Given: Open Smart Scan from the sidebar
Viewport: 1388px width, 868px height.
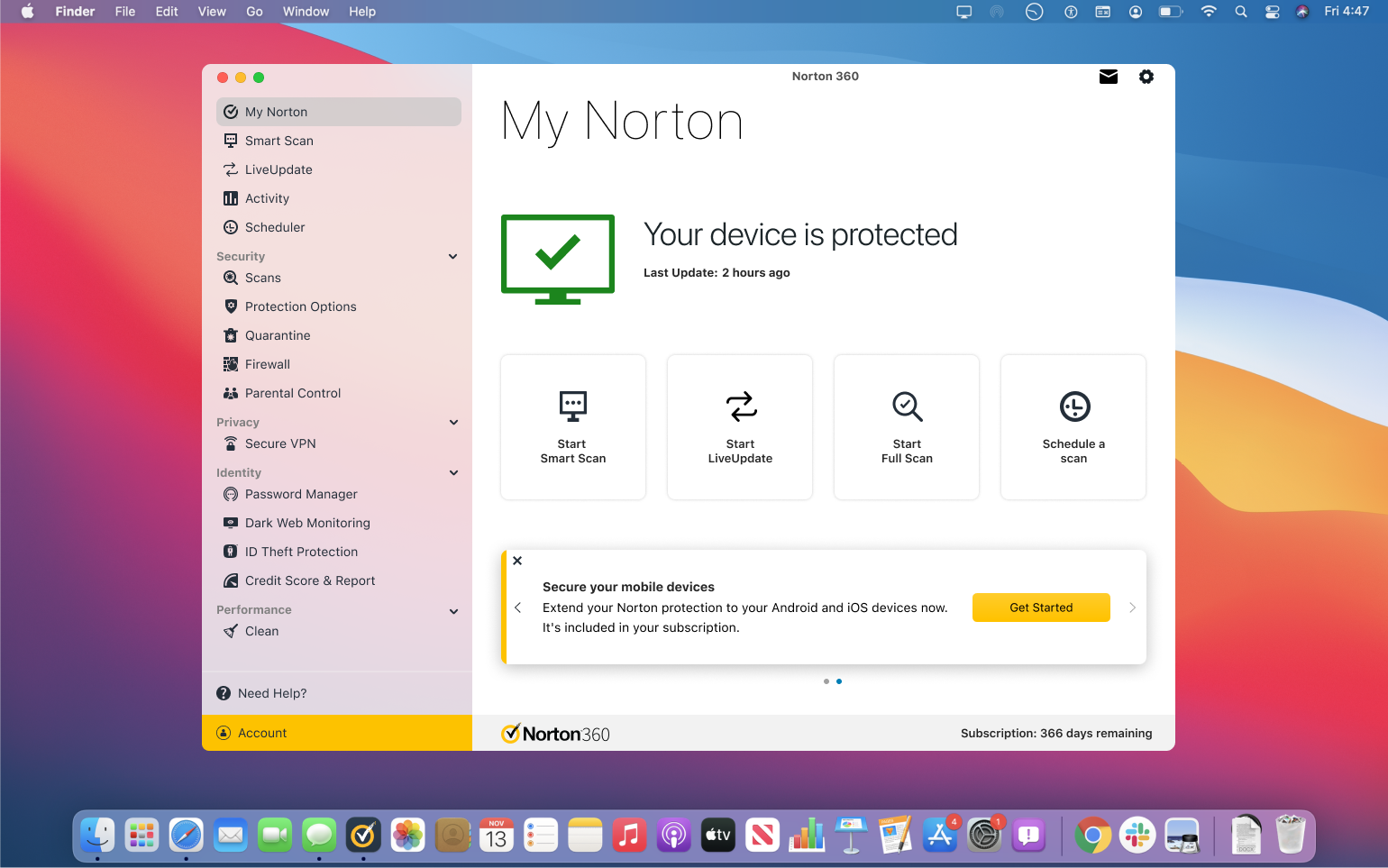Looking at the screenshot, I should point(339,141).
